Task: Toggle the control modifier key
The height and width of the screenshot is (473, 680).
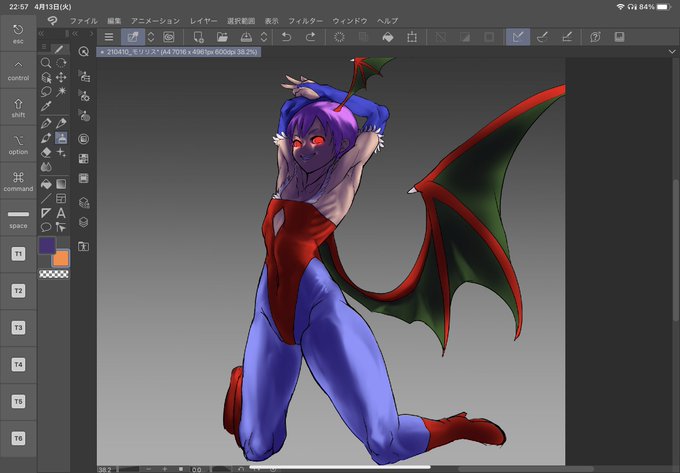Action: [x=18, y=70]
